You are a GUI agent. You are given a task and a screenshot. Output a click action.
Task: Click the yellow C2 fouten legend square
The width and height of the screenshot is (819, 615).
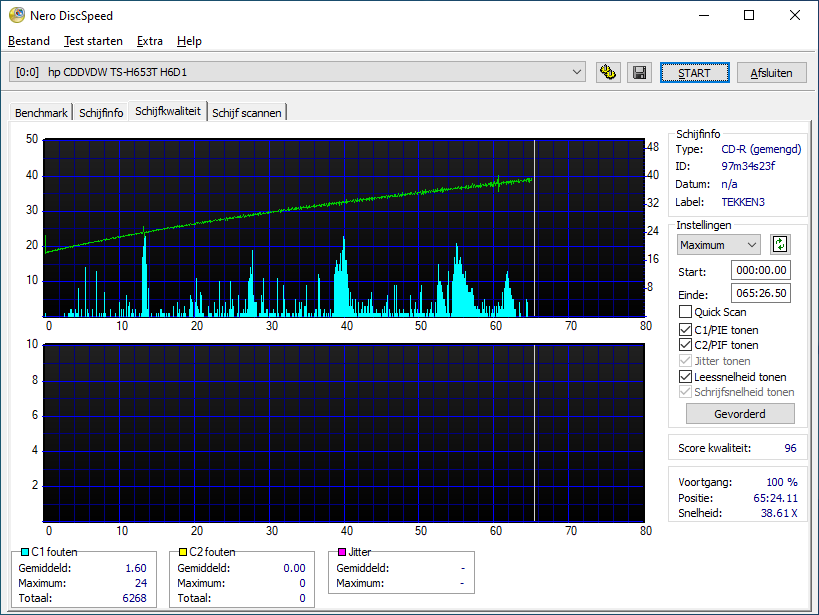[x=183, y=552]
